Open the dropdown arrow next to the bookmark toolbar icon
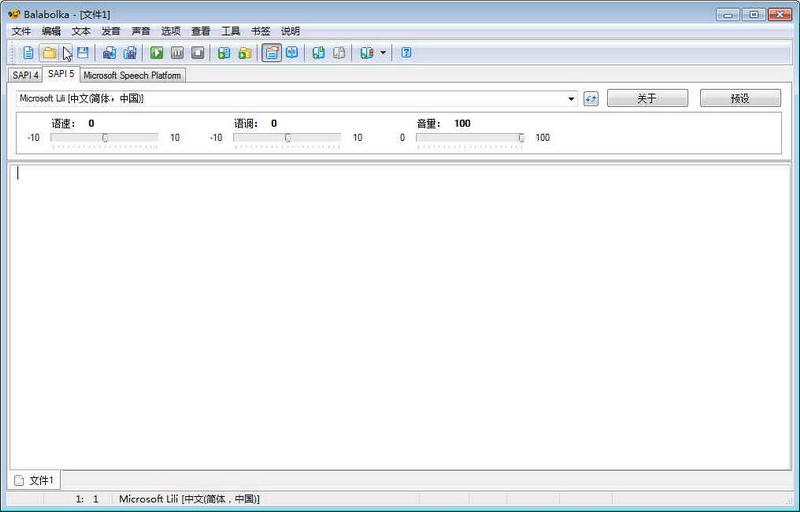This screenshot has width=800, height=512. 383,53
